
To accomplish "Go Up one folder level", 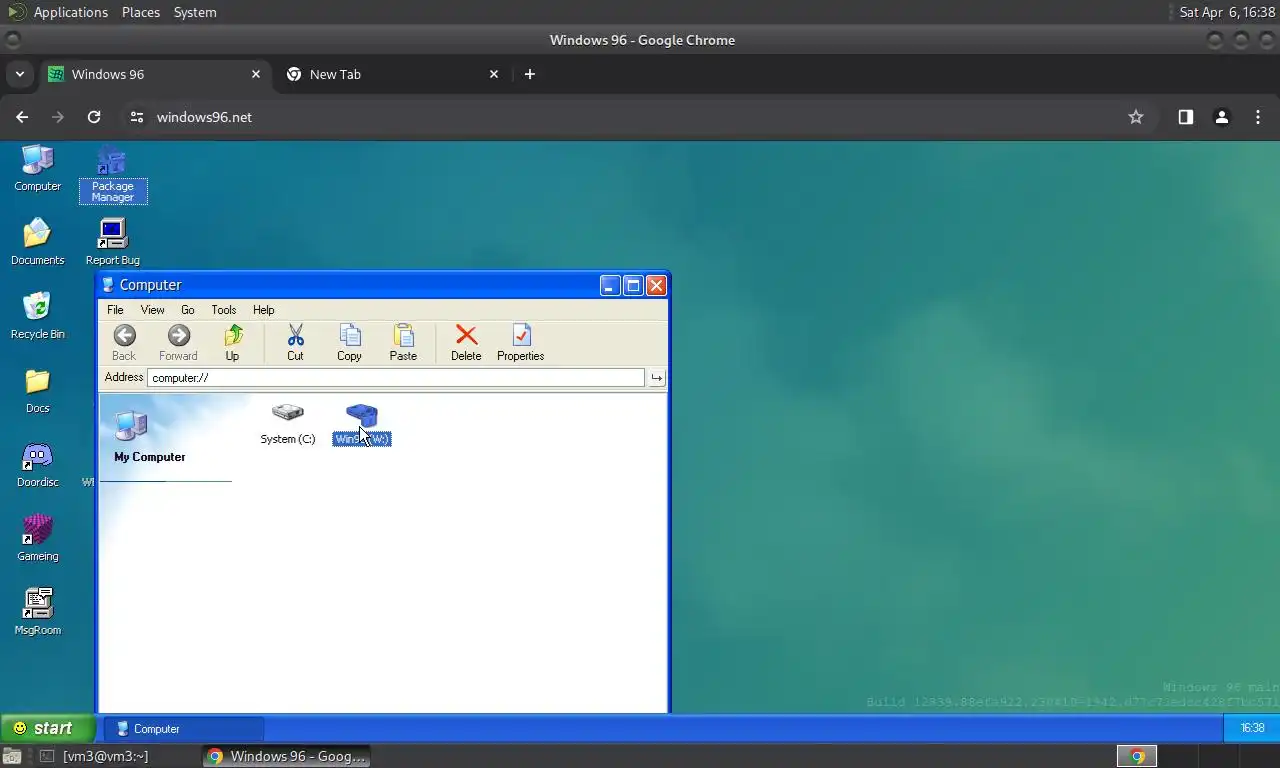I will point(232,343).
